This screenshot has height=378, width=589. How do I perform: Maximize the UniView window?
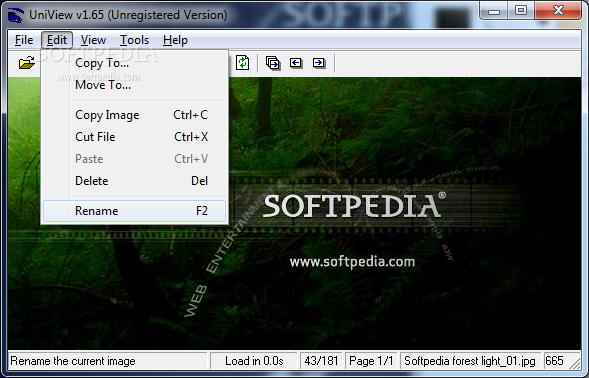point(521,11)
